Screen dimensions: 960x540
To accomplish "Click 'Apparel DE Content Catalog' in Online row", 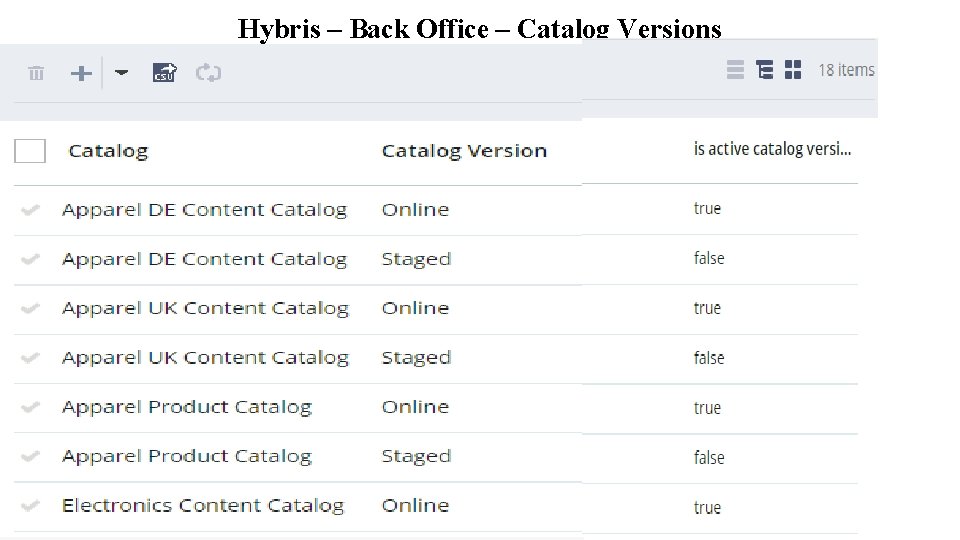I will (x=204, y=210).
